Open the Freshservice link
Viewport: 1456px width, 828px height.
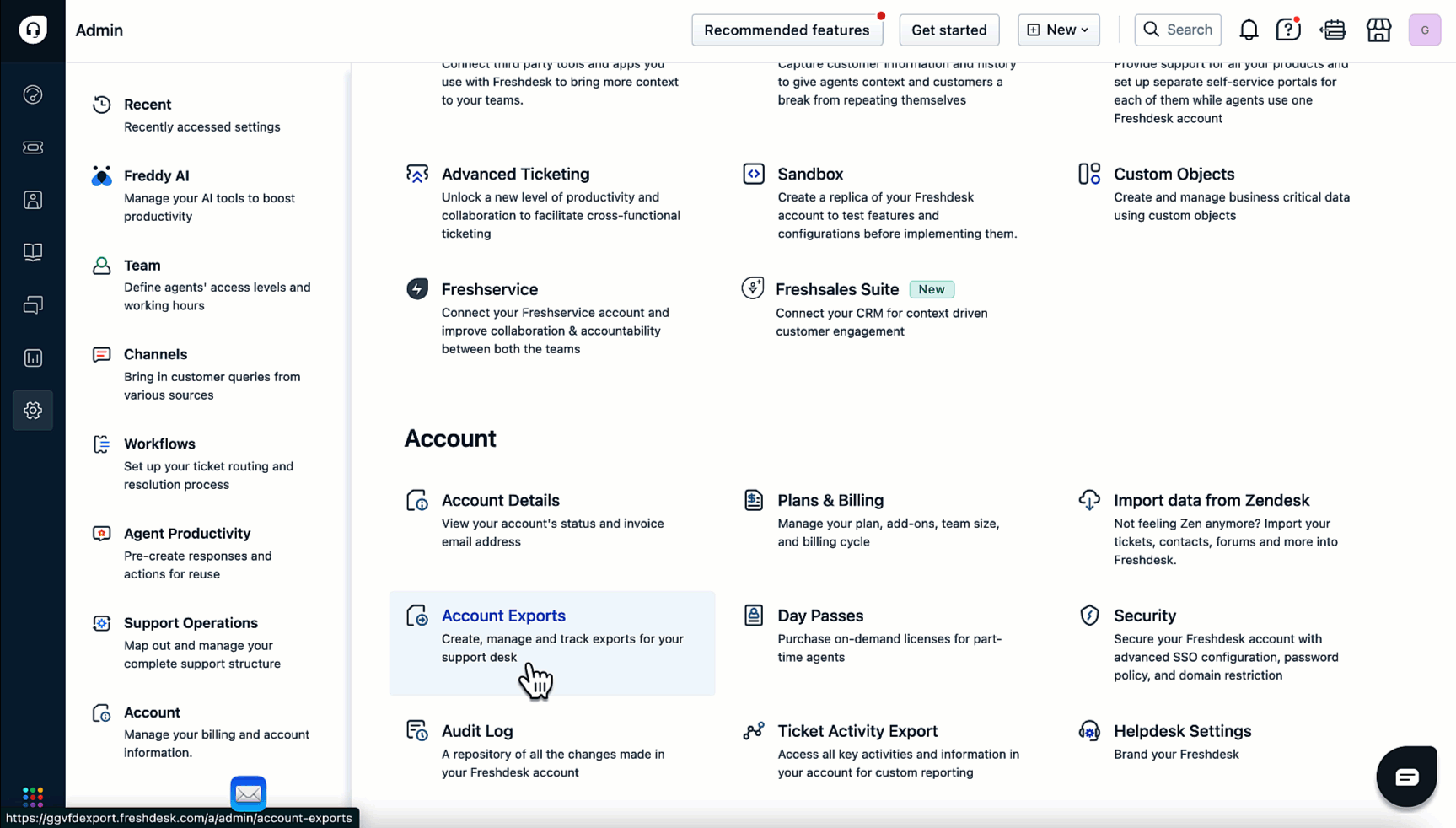[x=490, y=289]
